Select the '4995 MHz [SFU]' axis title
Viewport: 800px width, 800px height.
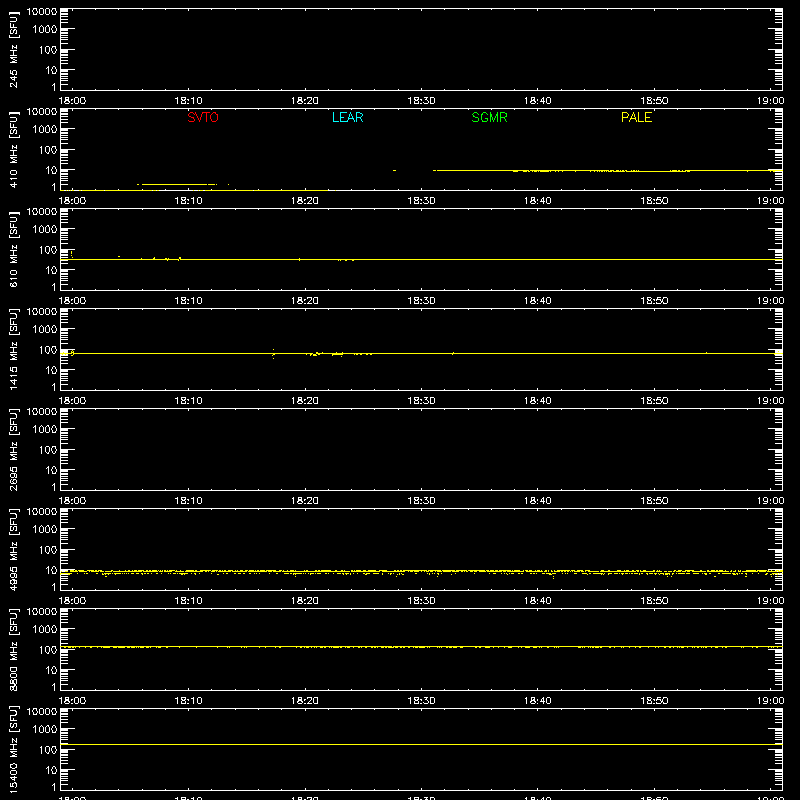tap(13, 549)
